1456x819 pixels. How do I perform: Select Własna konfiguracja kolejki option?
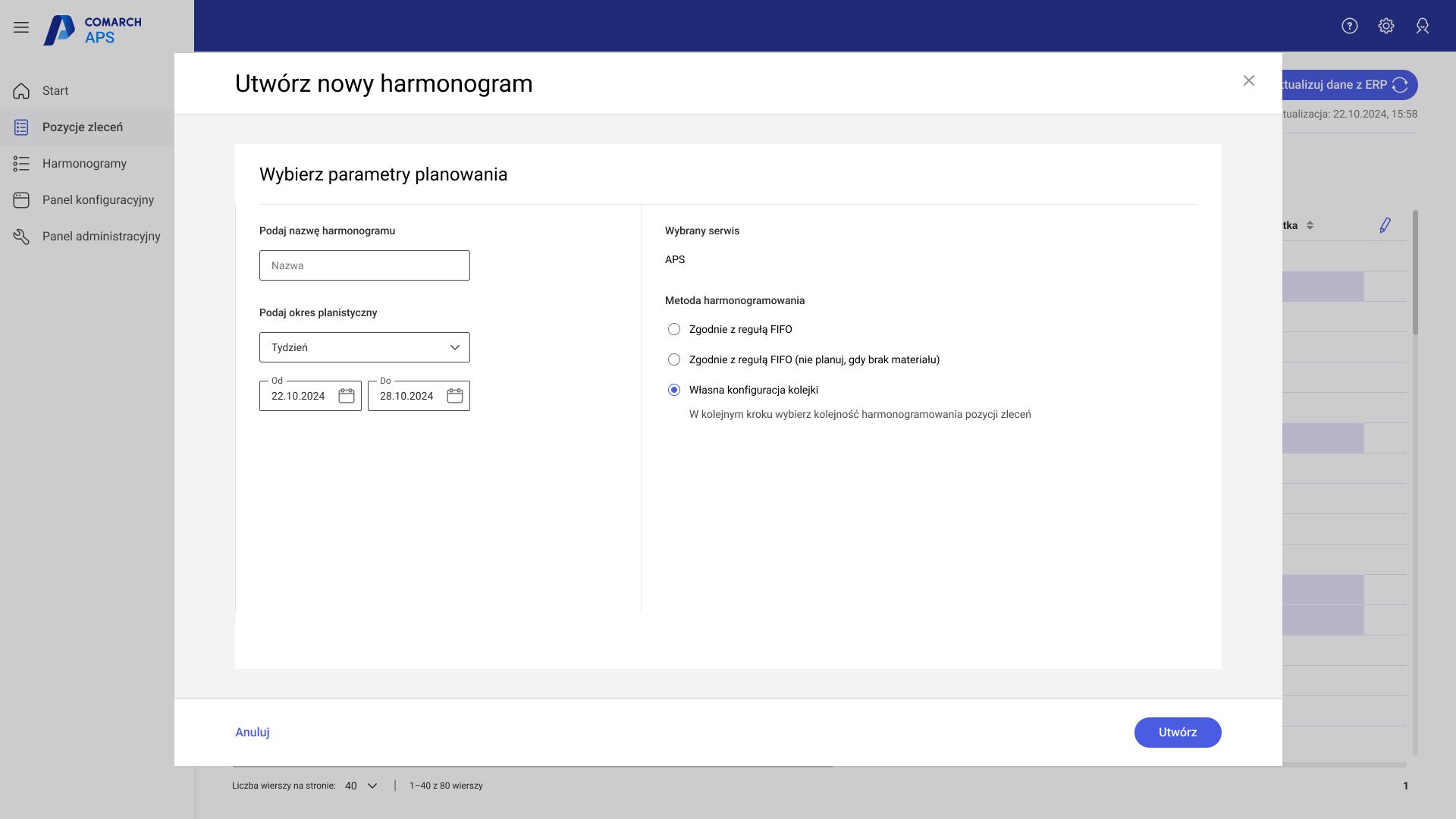674,390
